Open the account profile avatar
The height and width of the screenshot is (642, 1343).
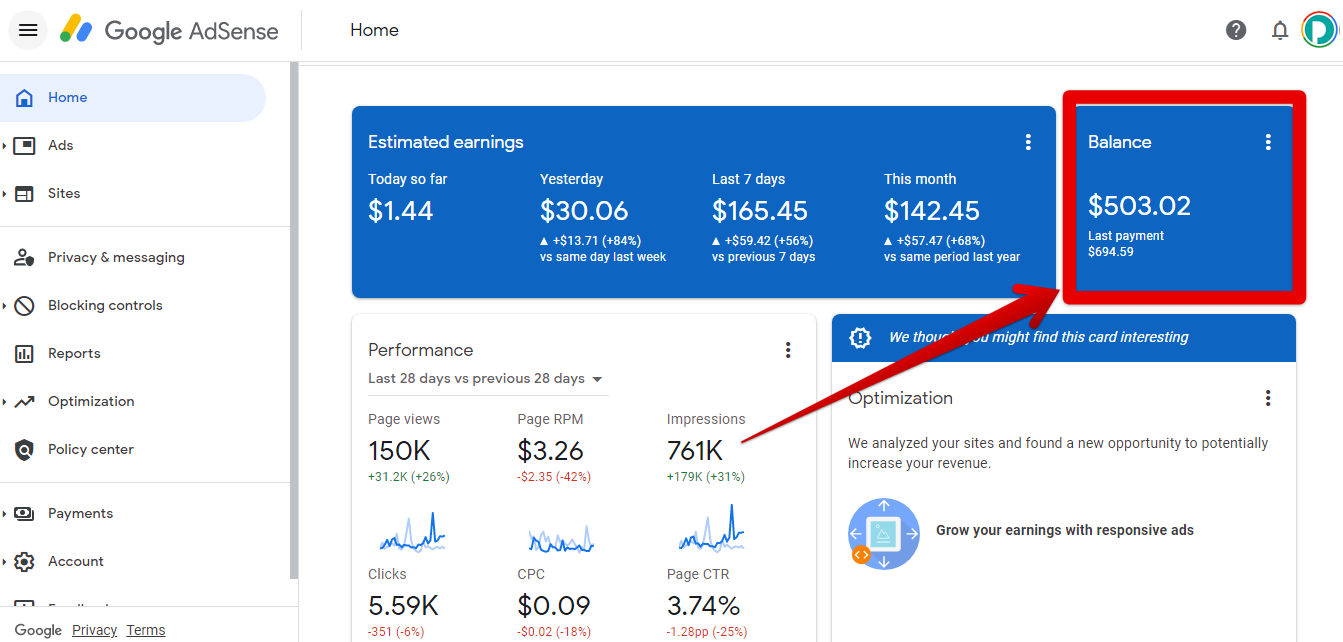coord(1320,30)
